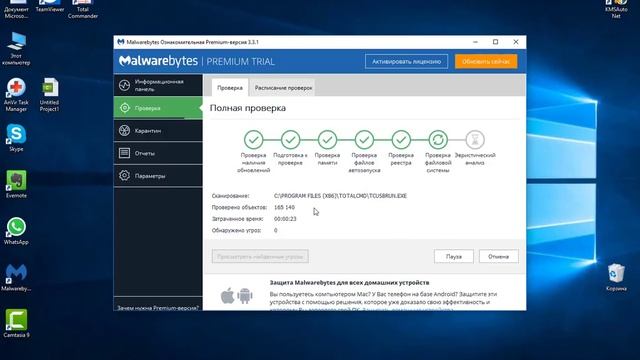The image size is (640, 360).
Task: Click Активировать лицензию button
Action: [407, 62]
